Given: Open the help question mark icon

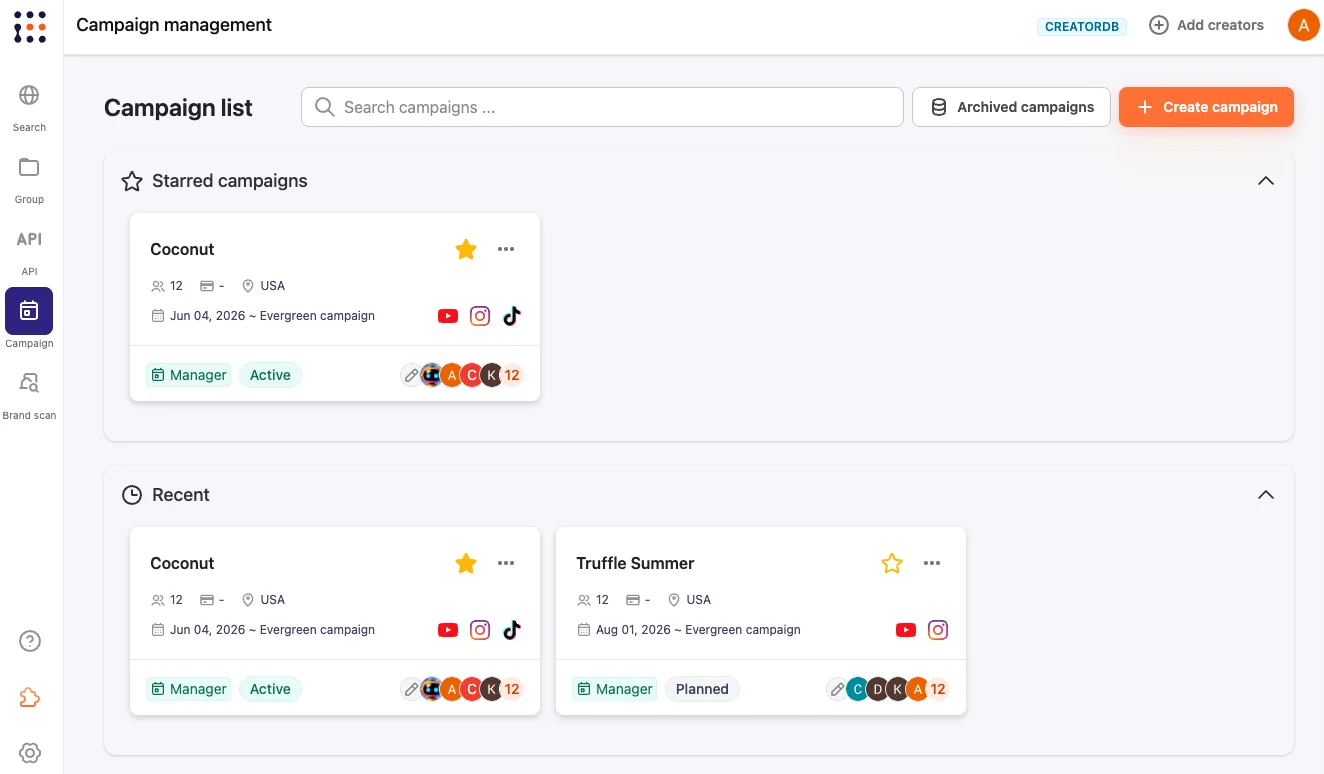Looking at the screenshot, I should [30, 641].
